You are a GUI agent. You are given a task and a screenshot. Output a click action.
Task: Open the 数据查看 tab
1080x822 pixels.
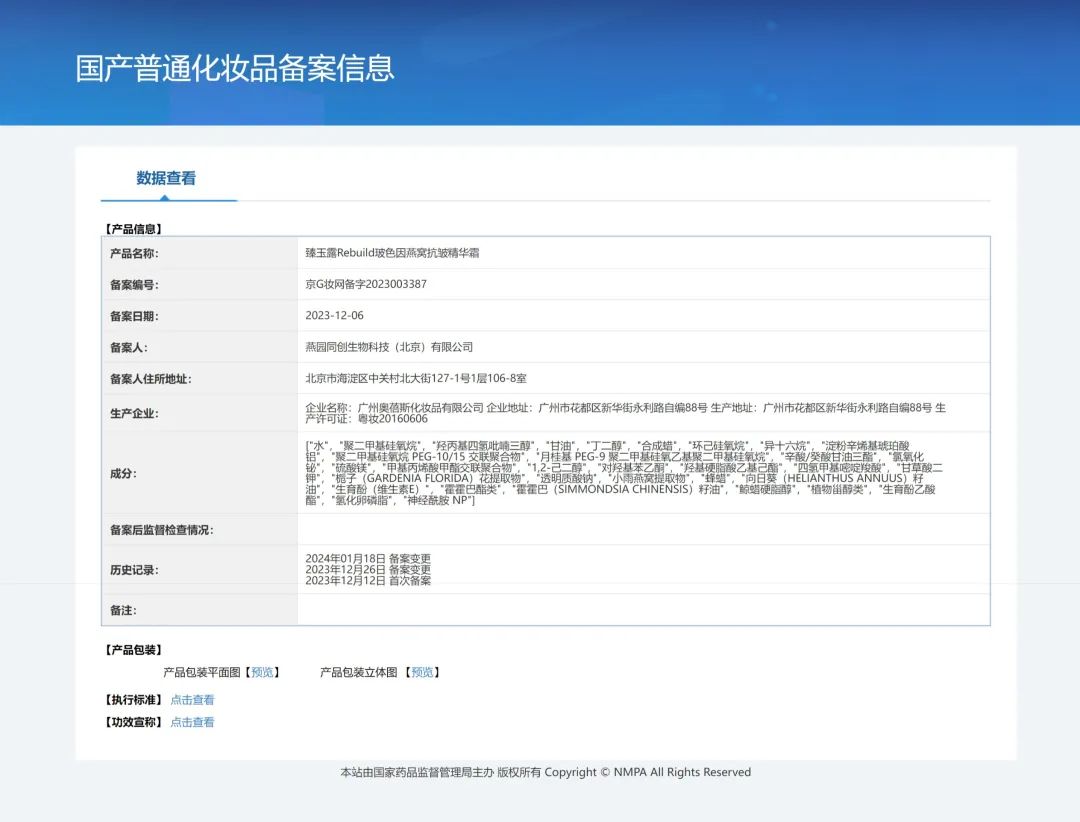[x=166, y=178]
